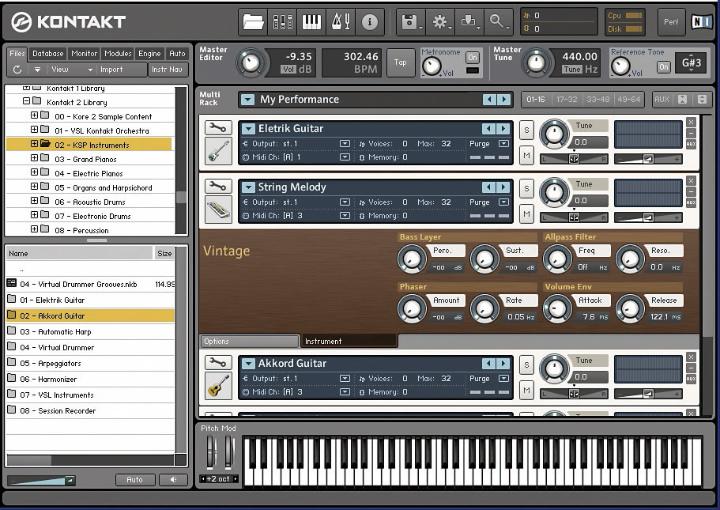Switch to the Monitor tab
Viewport: 720px width, 510px height.
(x=84, y=54)
